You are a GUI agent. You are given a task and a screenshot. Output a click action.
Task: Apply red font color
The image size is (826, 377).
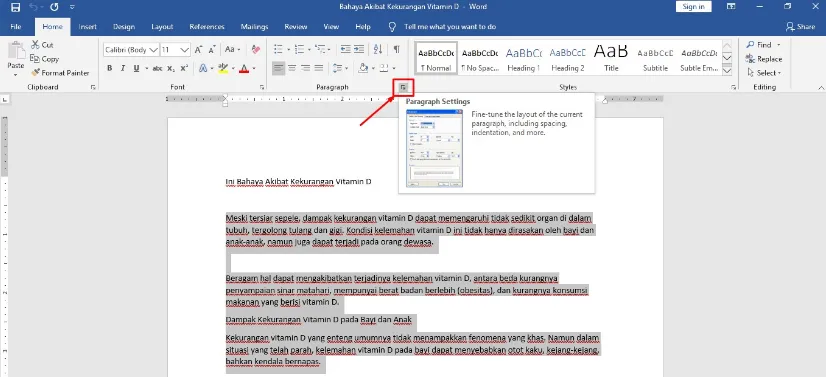(x=243, y=68)
